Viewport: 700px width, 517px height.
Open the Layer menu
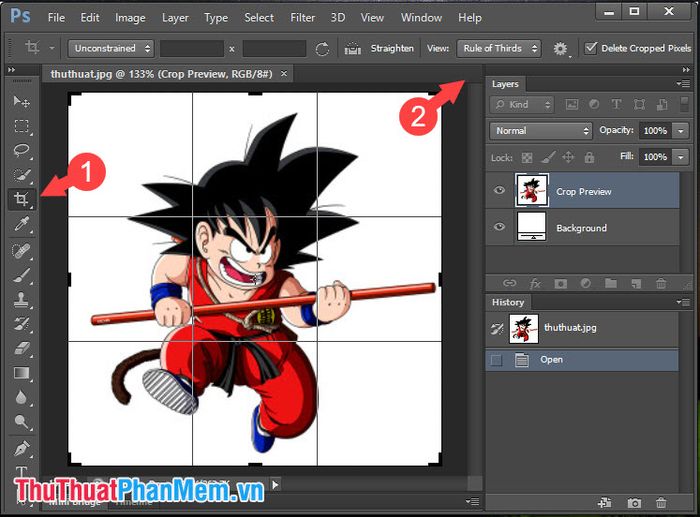point(175,18)
